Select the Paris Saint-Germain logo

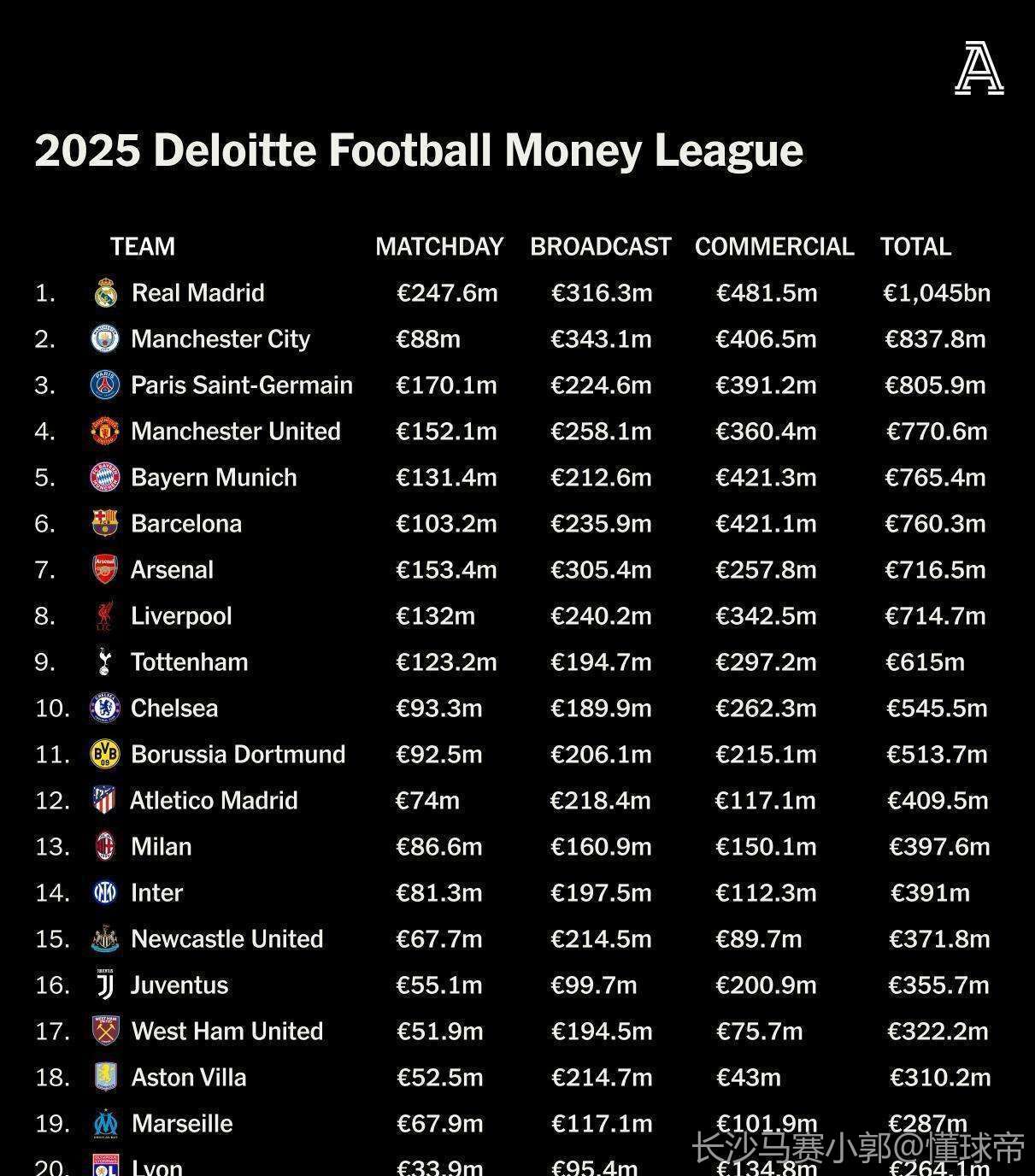coord(105,385)
